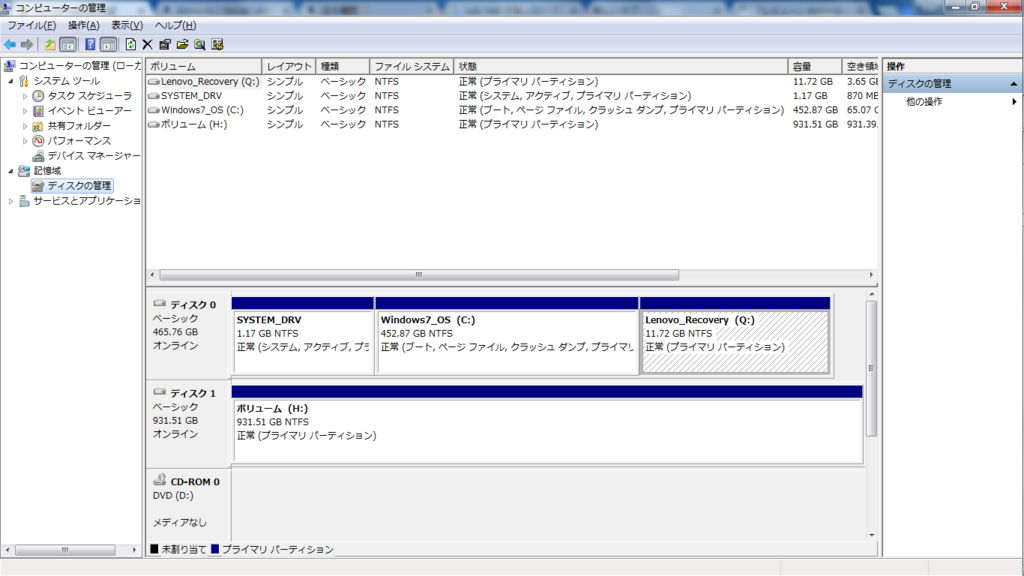Viewport: 1024px width, 576px height.
Task: Collapse ディスクの管理 section in Actions pane
Action: [1014, 84]
